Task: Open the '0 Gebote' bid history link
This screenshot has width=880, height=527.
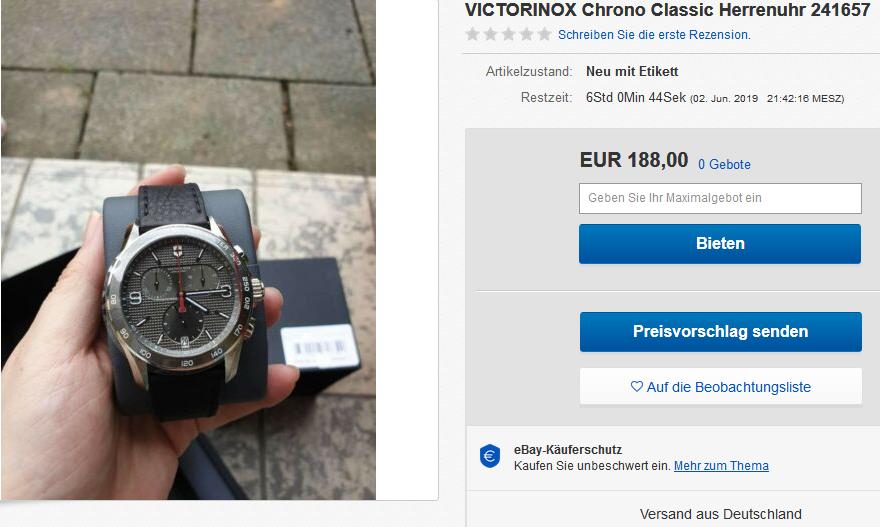Action: click(x=724, y=164)
